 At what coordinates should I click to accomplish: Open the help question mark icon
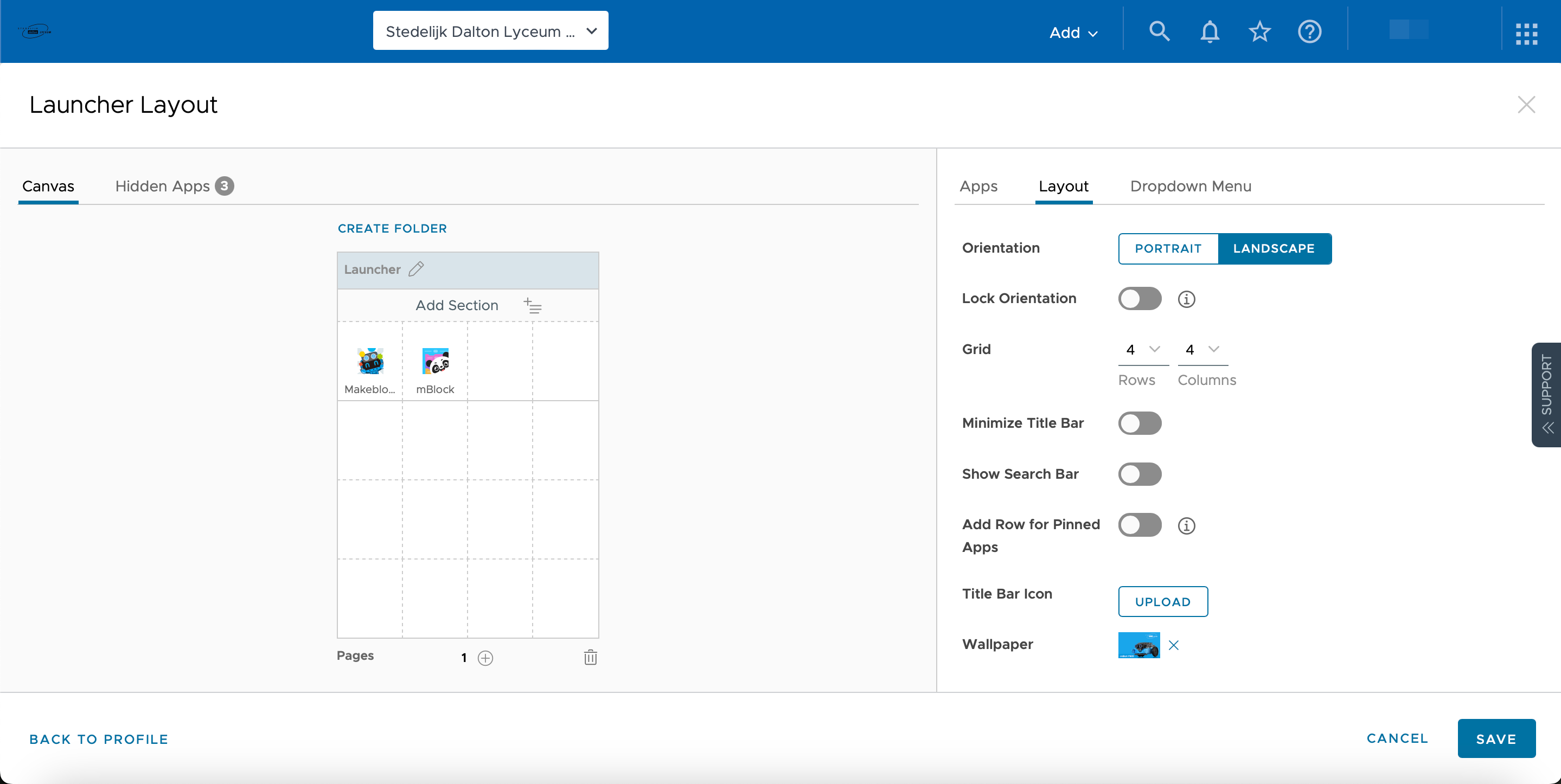[1309, 31]
